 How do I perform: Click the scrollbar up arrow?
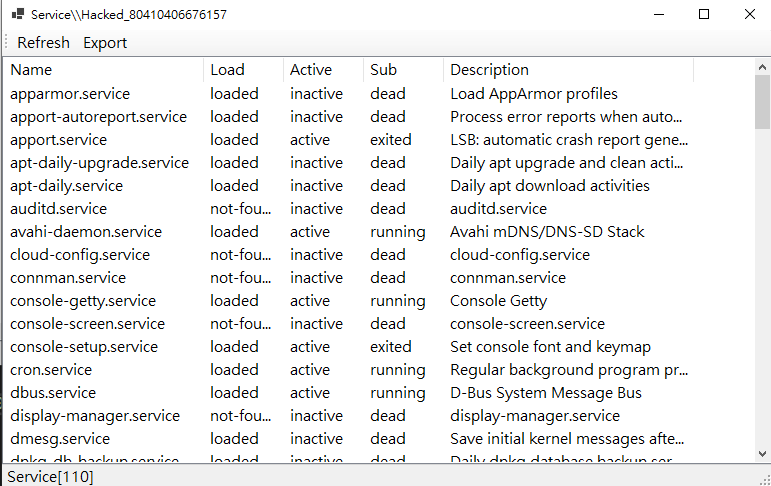pyautogui.click(x=762, y=67)
